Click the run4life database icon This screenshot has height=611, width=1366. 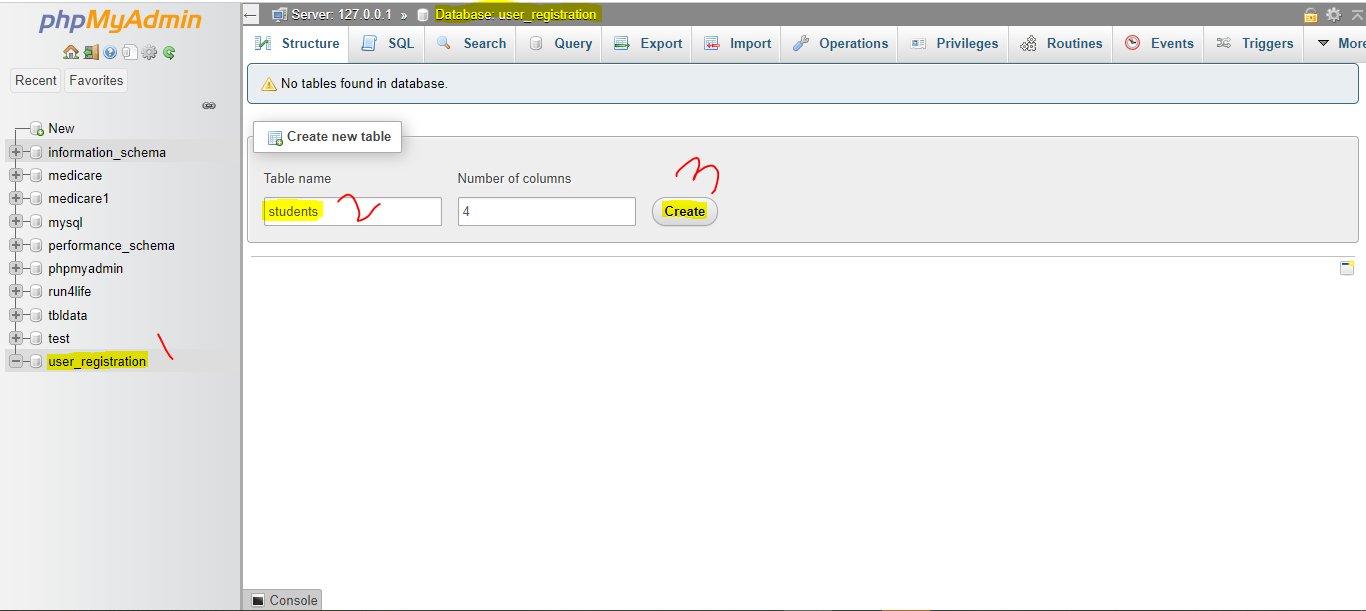[36, 292]
